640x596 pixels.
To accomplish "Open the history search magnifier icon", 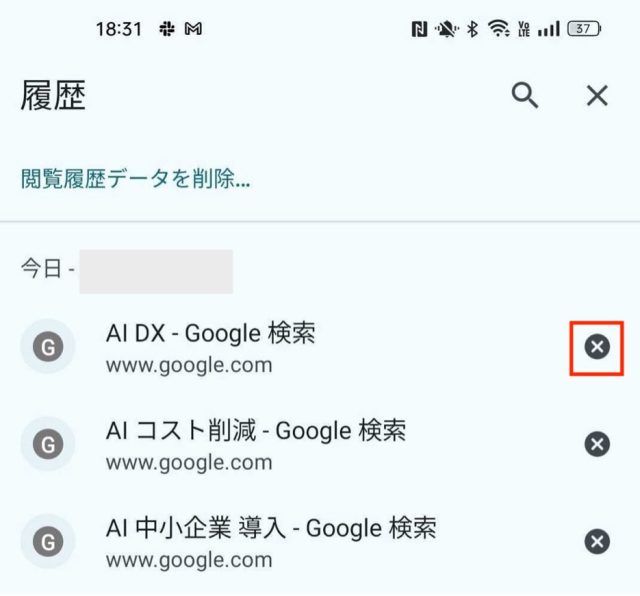I will [x=525, y=96].
